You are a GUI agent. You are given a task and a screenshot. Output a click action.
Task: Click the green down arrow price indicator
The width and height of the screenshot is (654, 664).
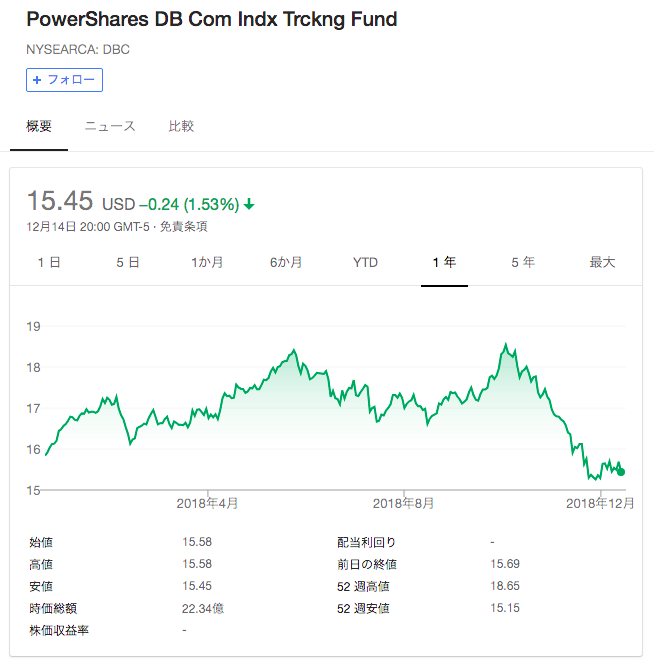click(249, 205)
